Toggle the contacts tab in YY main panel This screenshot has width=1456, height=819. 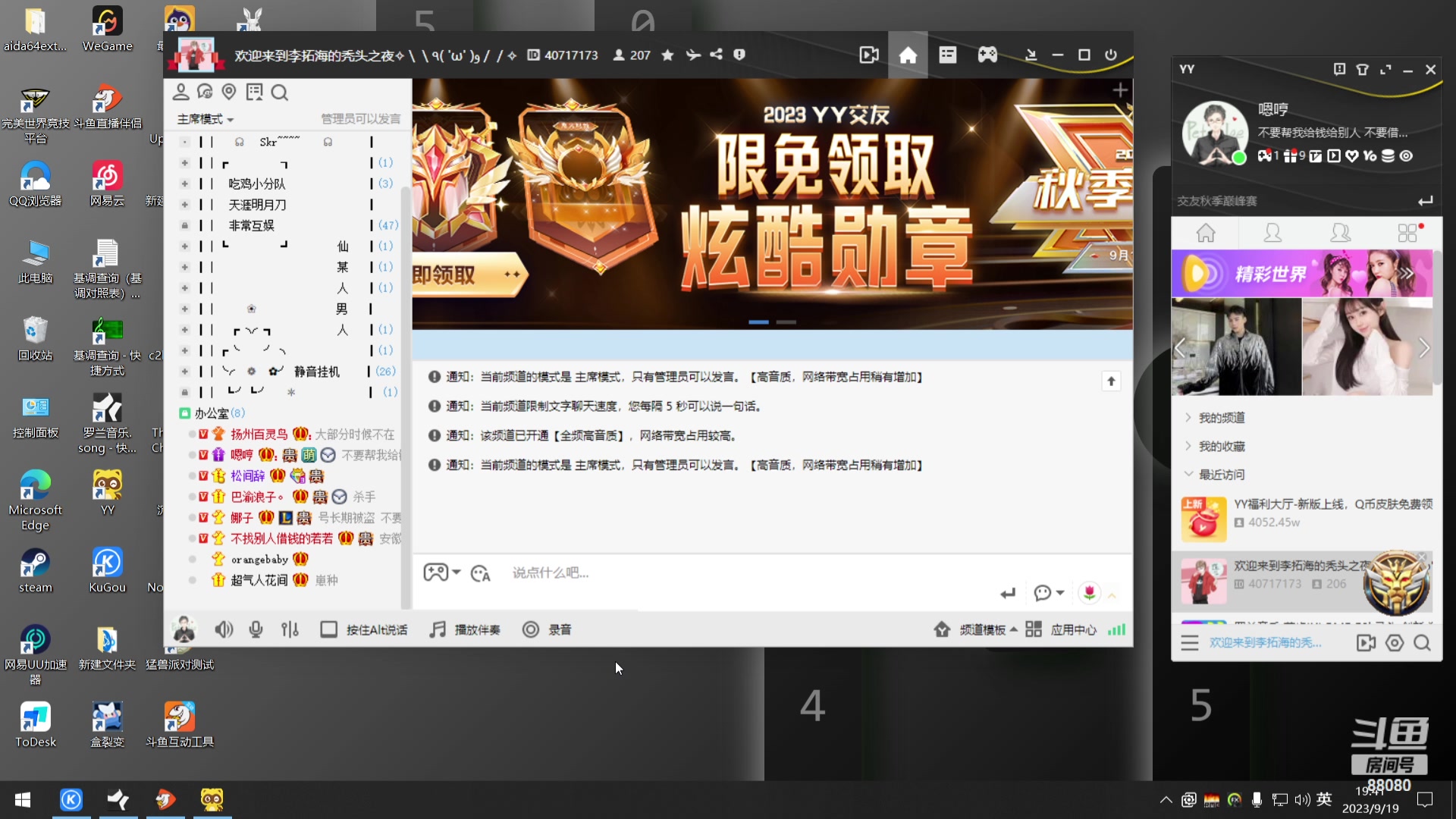coord(1272,233)
